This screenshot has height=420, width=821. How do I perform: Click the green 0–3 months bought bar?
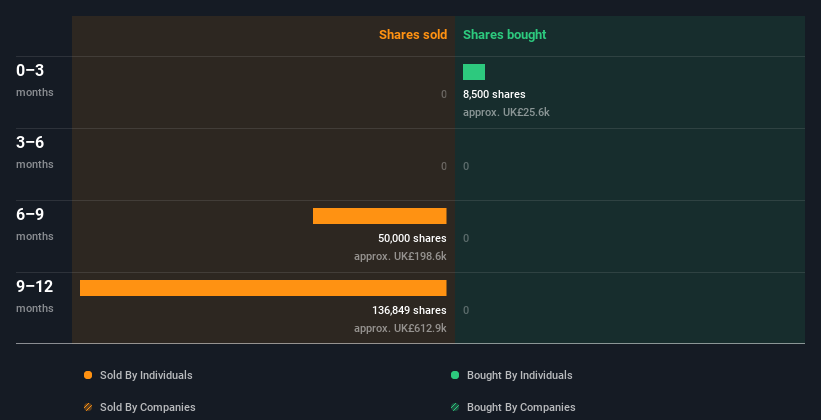pos(474,72)
